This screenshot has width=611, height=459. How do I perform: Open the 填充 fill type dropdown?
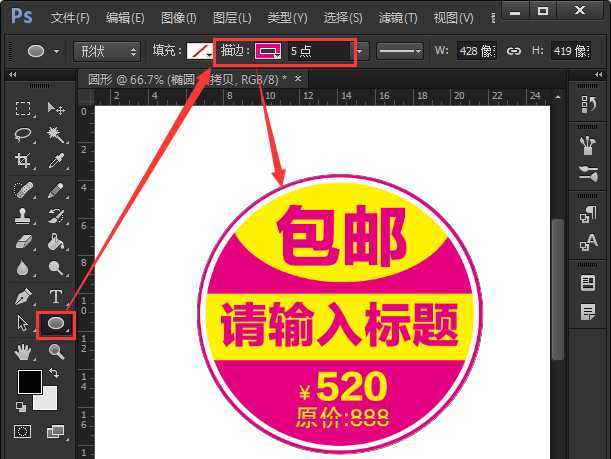click(200, 51)
